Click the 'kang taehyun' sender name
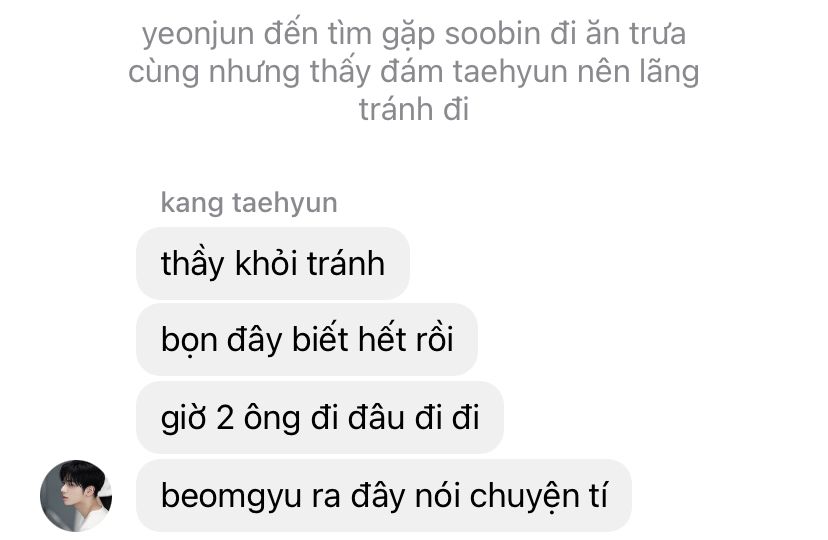 pos(249,203)
